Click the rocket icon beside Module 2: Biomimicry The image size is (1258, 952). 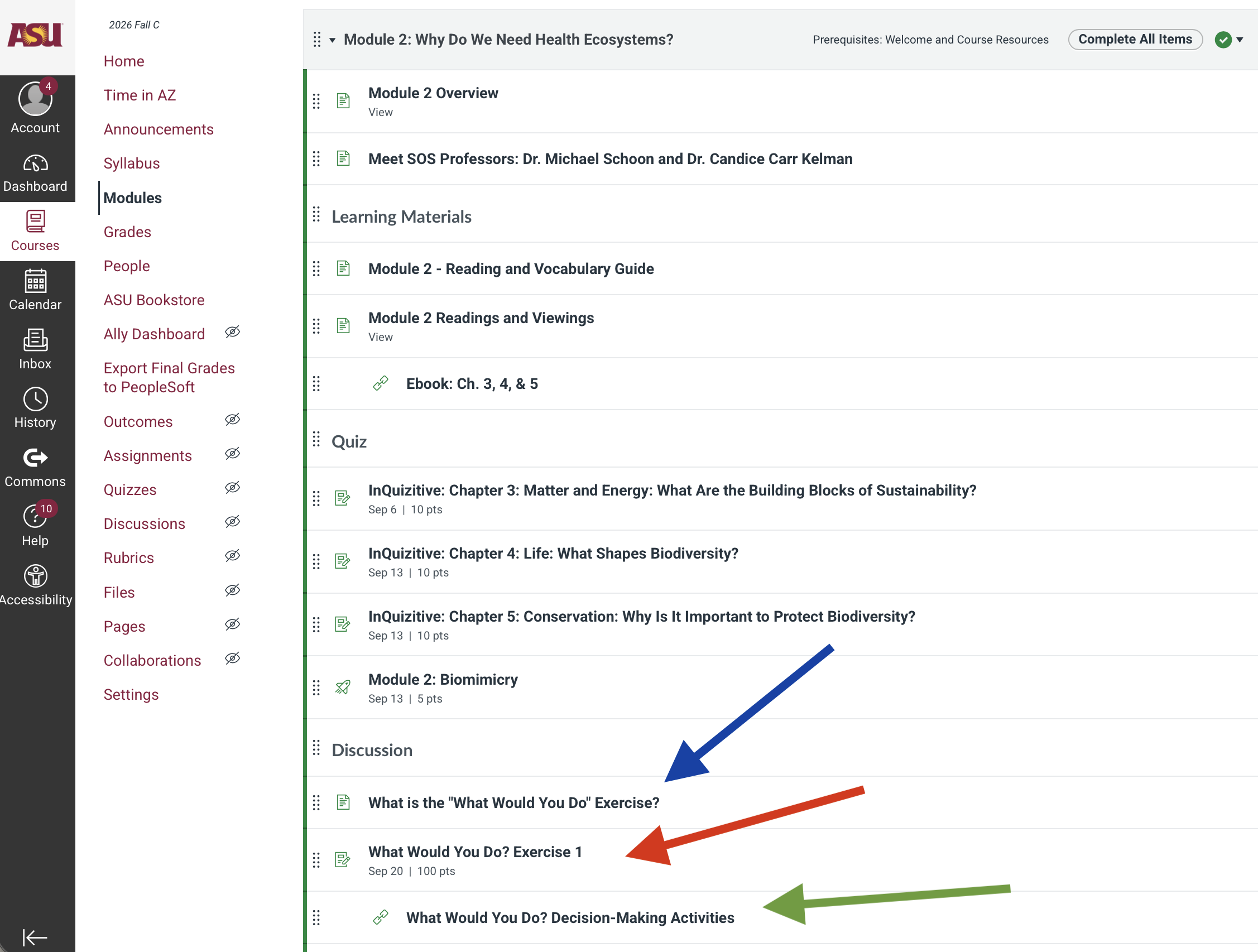[343, 687]
